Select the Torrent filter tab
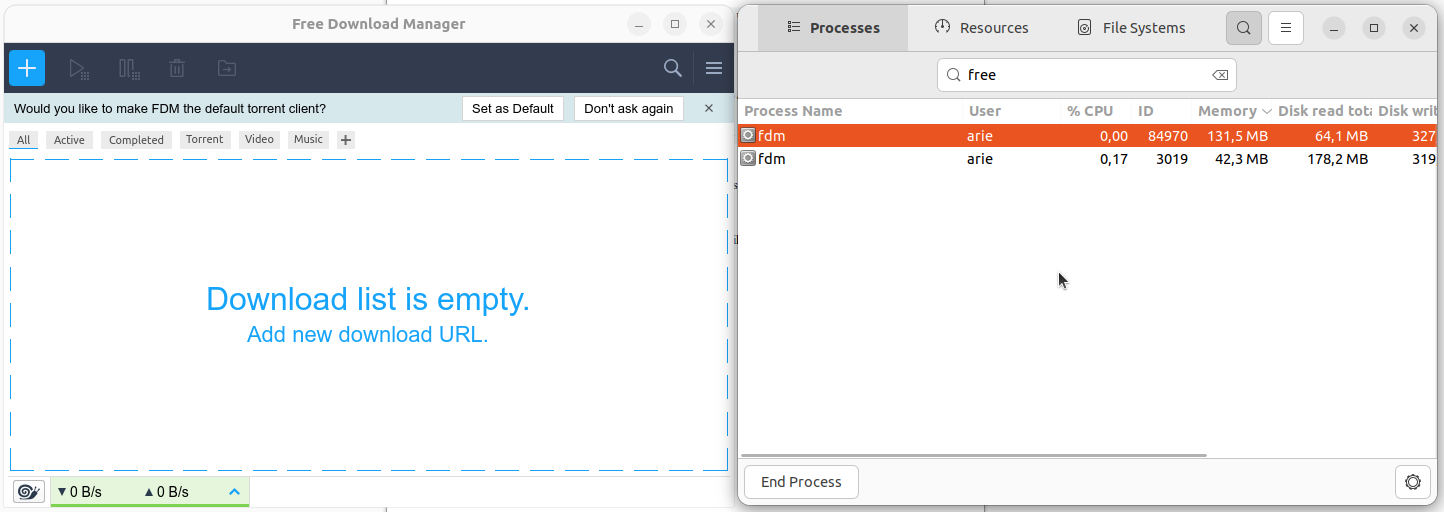Viewport: 1444px width, 512px height. click(205, 140)
